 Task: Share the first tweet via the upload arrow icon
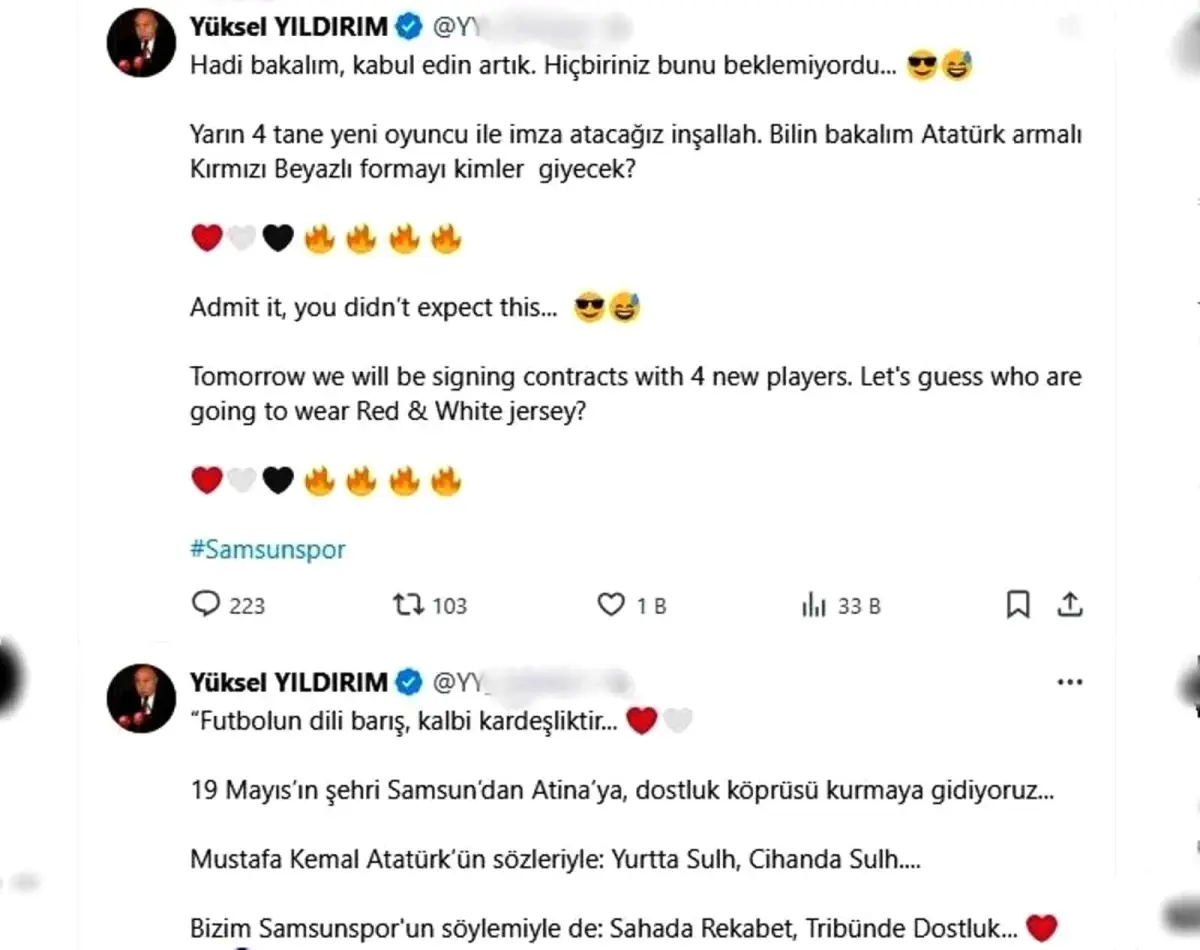coord(1070,605)
